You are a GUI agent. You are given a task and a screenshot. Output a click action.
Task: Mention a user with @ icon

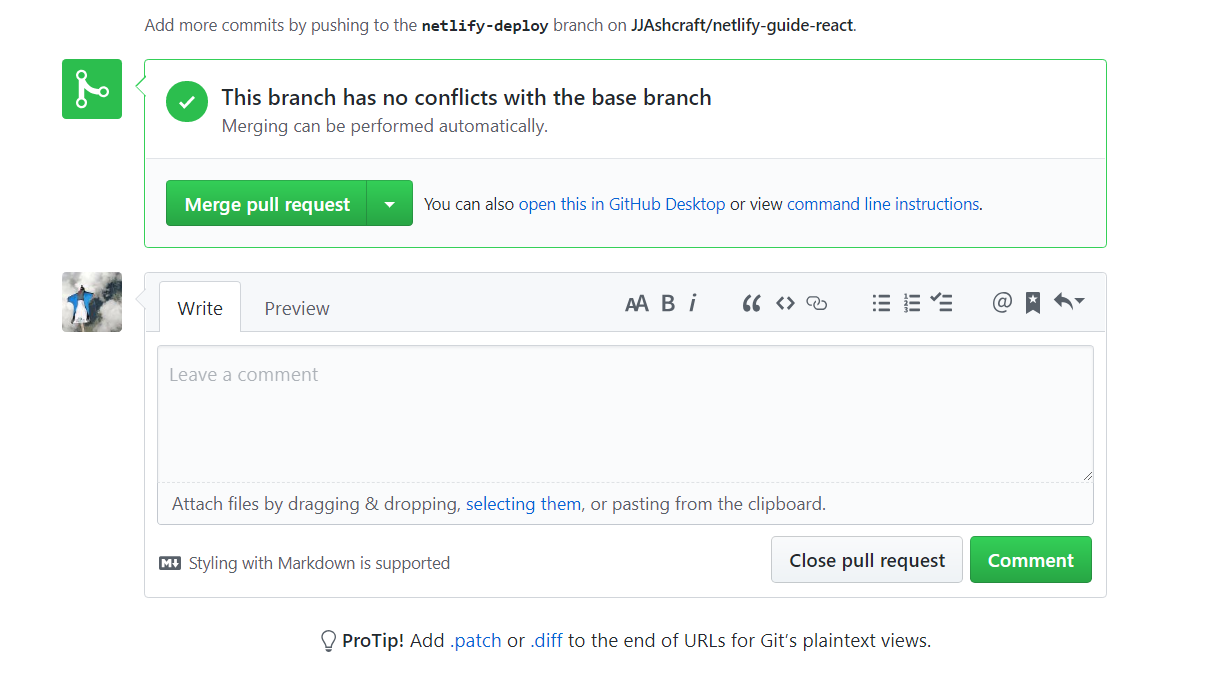tap(1002, 303)
